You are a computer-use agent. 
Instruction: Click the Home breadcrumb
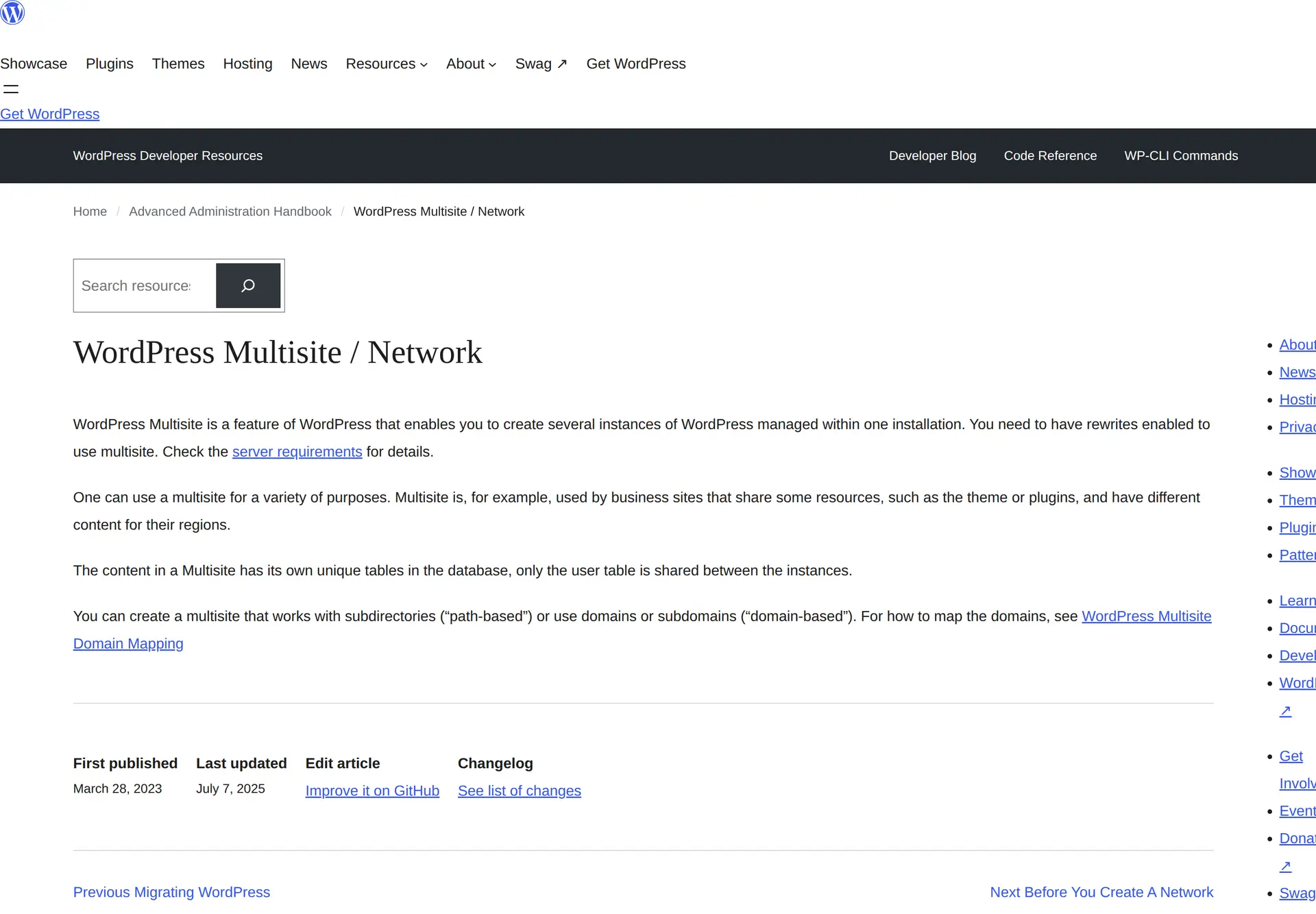pos(90,211)
